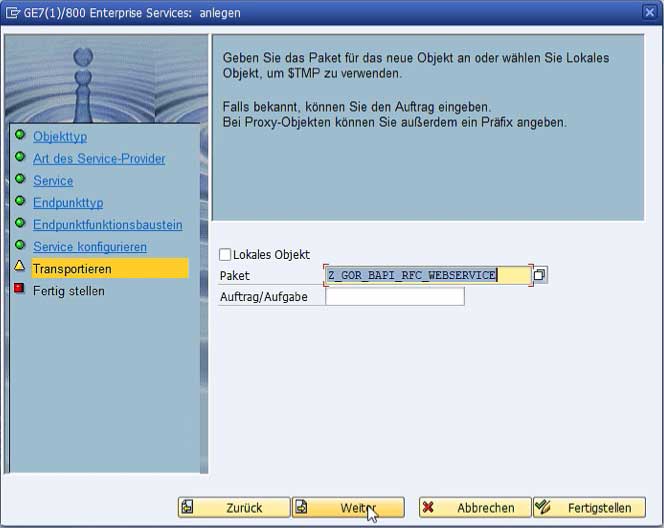Click the SAP window icon in title bar
Image resolution: width=664 pixels, height=528 pixels.
click(x=11, y=13)
